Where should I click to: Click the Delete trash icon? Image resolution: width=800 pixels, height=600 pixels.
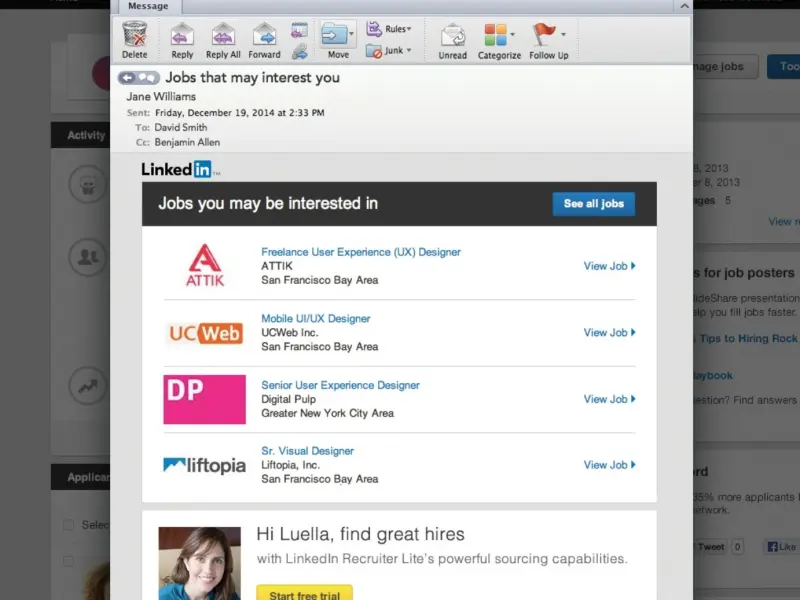(x=134, y=35)
